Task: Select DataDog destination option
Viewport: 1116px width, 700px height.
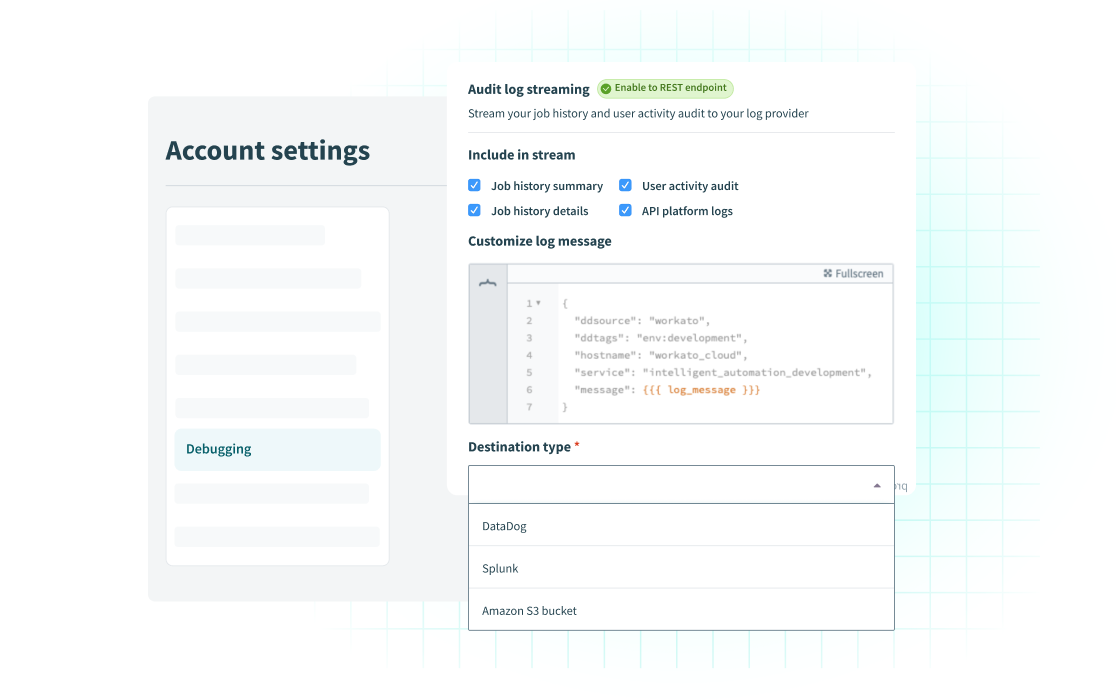Action: 681,526
